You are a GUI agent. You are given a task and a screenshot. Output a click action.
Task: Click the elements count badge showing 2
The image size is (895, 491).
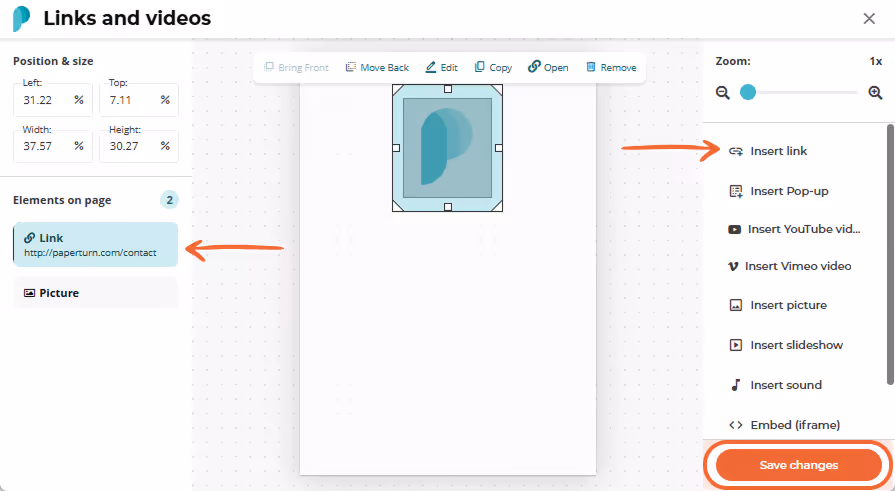tap(169, 200)
